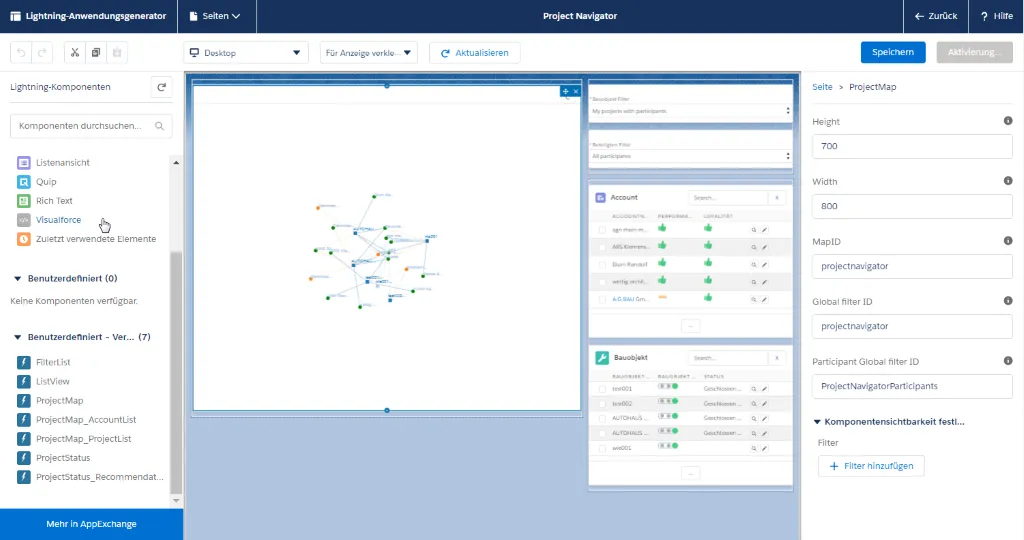Click the Speichern button
The height and width of the screenshot is (540, 1024).
point(893,52)
